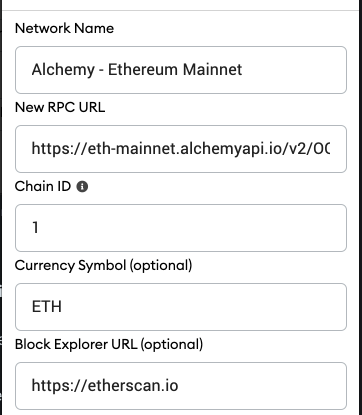Viewport: 362px width, 415px height.
Task: Click into the New RPC URL field
Action: pyautogui.click(x=181, y=149)
